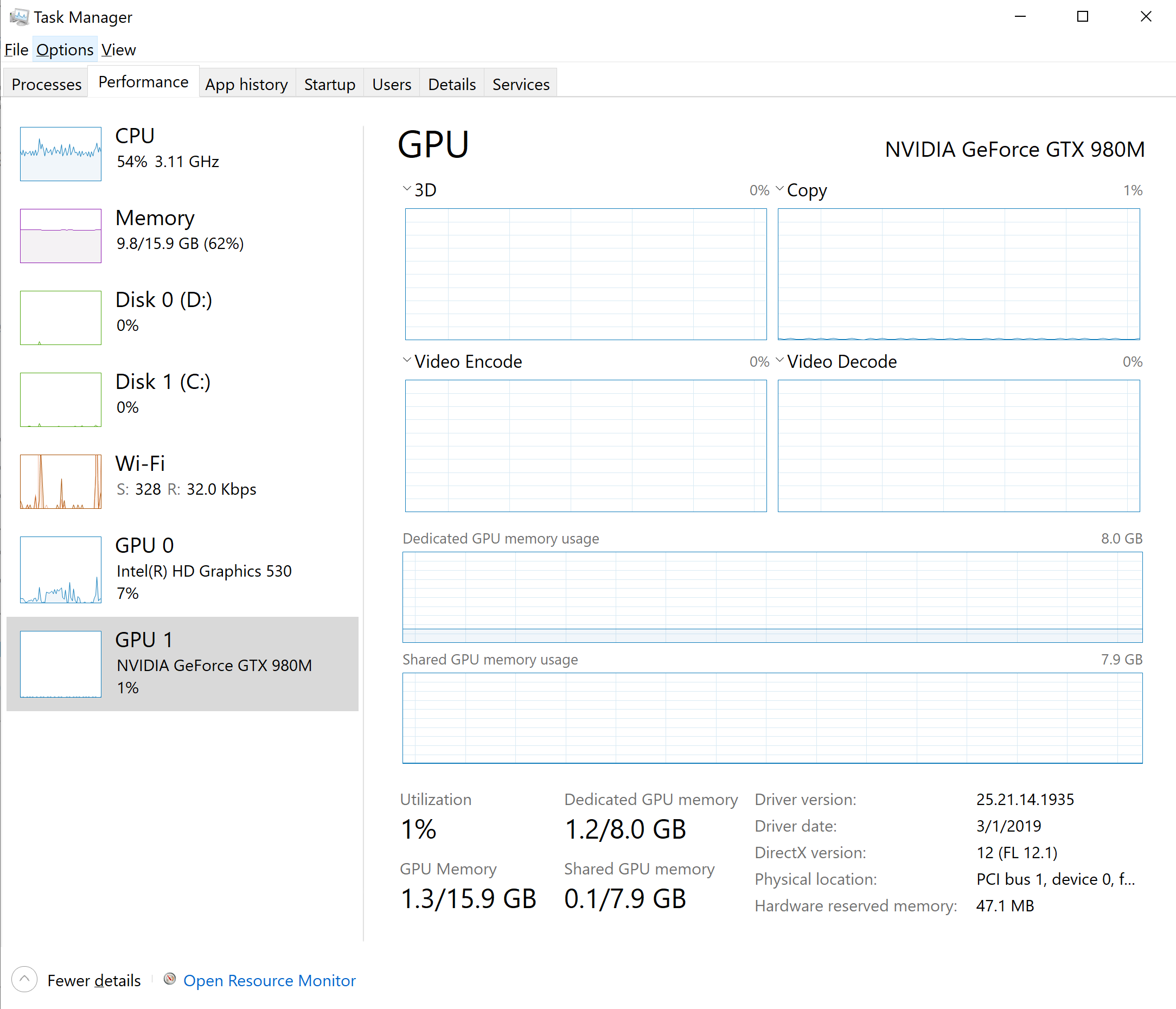
Task: Click the Open Resource Monitor link
Action: [269, 980]
